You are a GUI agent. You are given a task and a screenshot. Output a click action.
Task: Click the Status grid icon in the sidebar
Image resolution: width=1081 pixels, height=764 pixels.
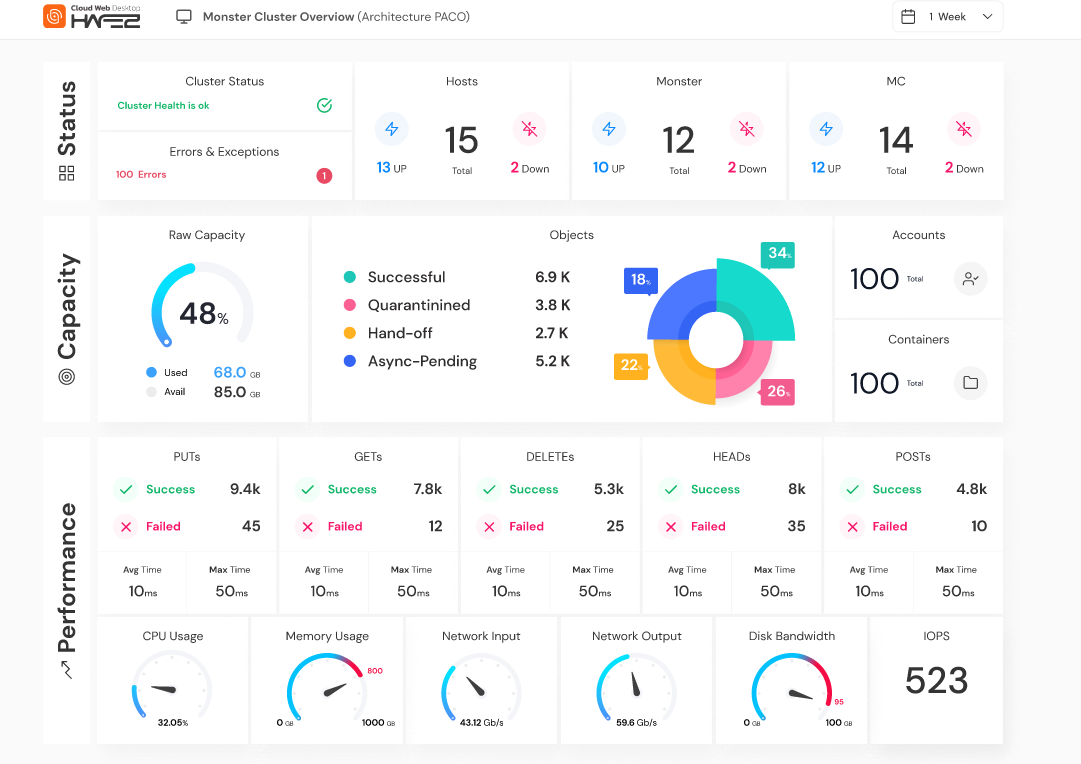coord(66,173)
